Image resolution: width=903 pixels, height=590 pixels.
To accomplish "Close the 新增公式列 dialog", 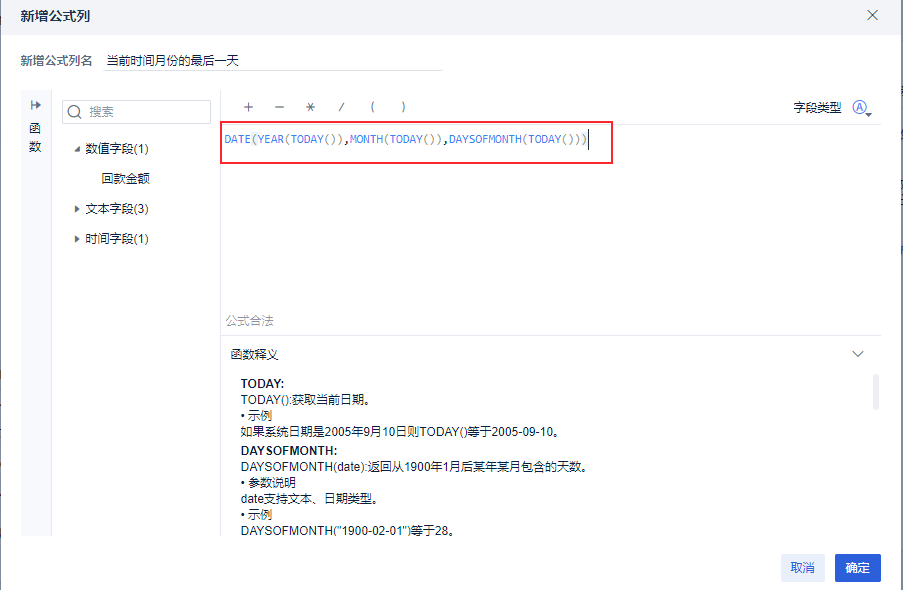I will coord(872,16).
